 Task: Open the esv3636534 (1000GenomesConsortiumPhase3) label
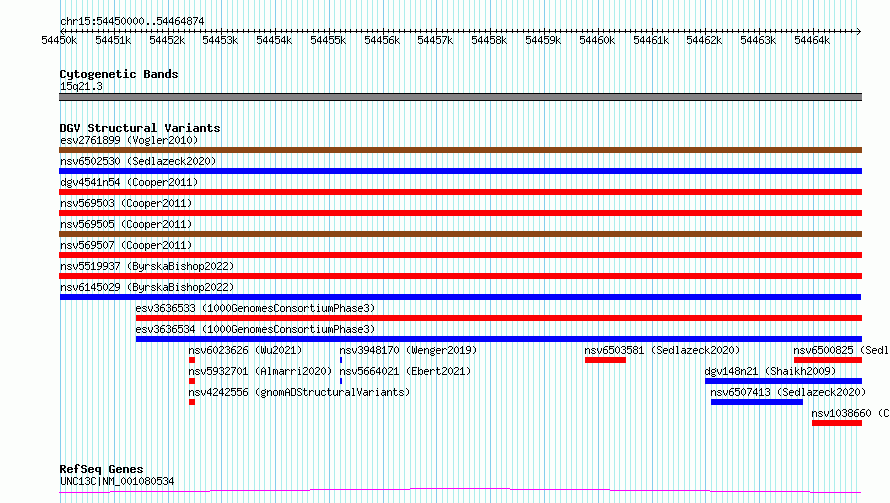[x=255, y=329]
